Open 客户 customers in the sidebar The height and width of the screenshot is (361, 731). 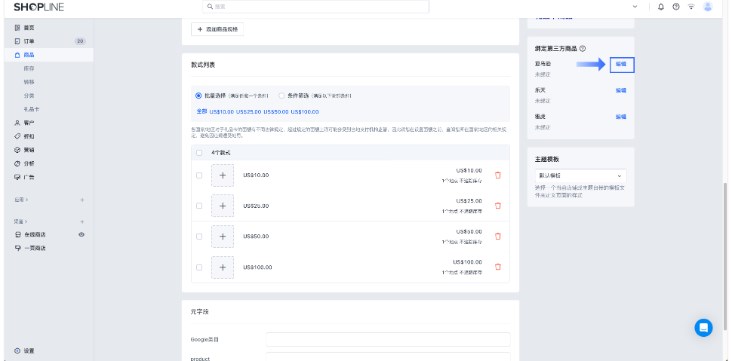pos(24,123)
